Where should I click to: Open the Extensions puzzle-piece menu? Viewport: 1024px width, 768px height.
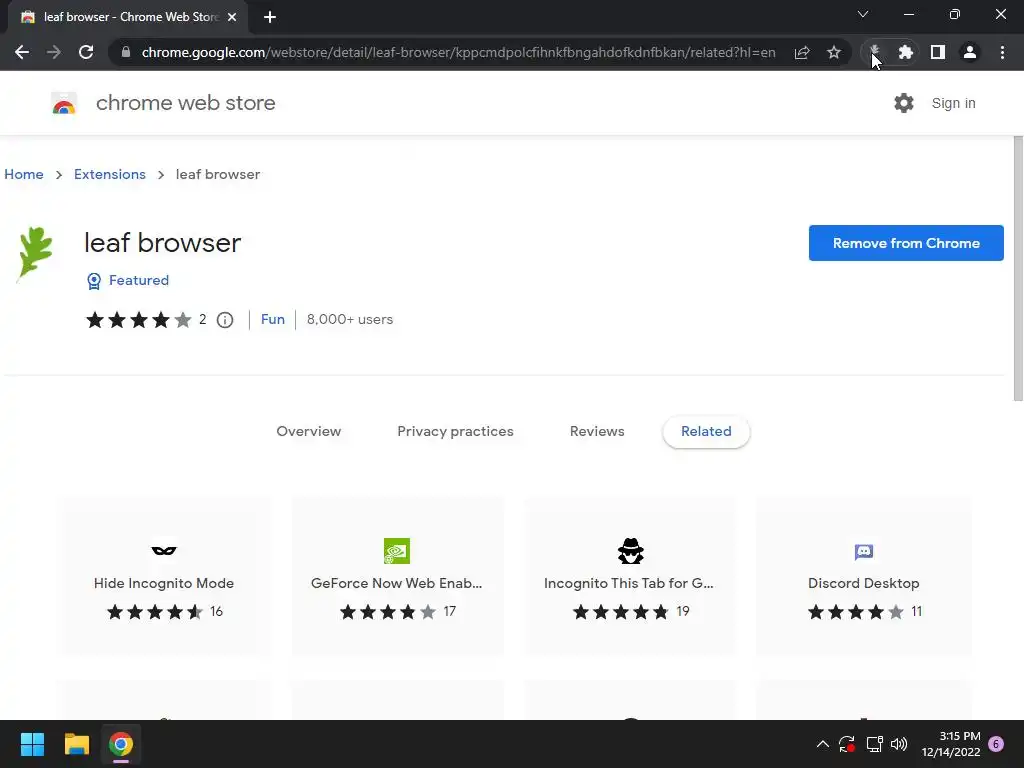point(905,52)
